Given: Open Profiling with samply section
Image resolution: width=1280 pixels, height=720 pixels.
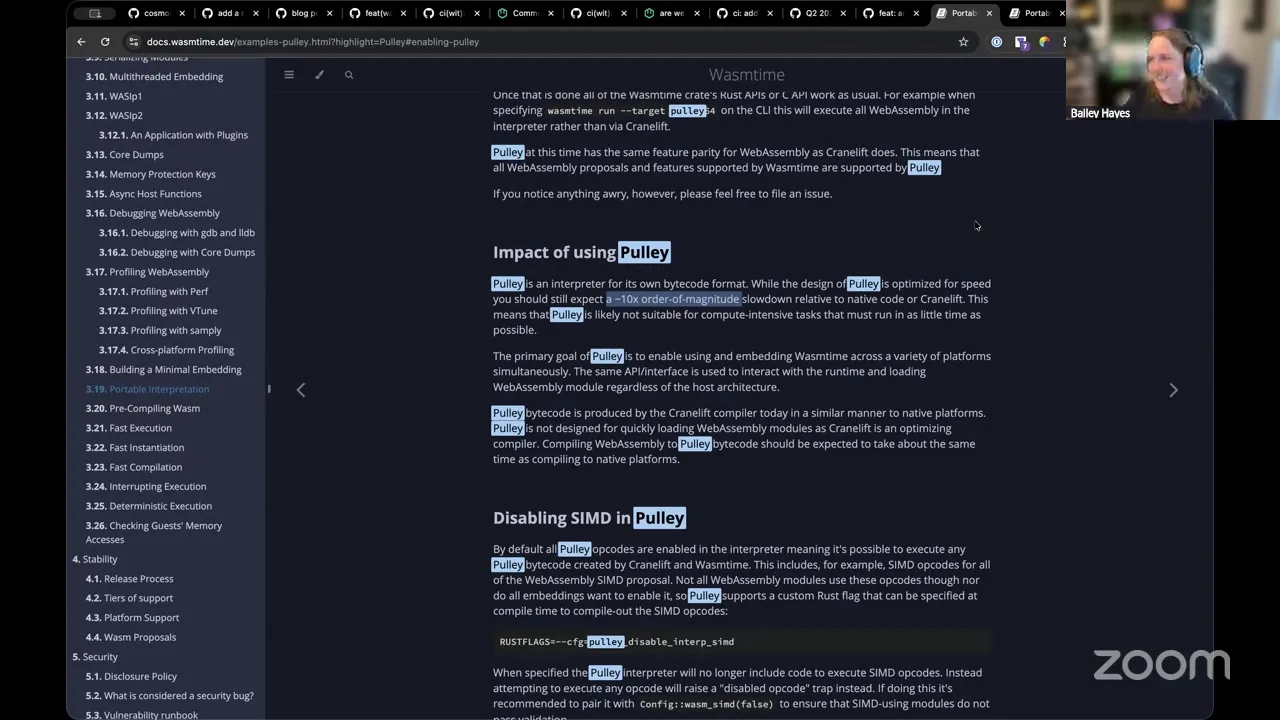Looking at the screenshot, I should 160,331.
